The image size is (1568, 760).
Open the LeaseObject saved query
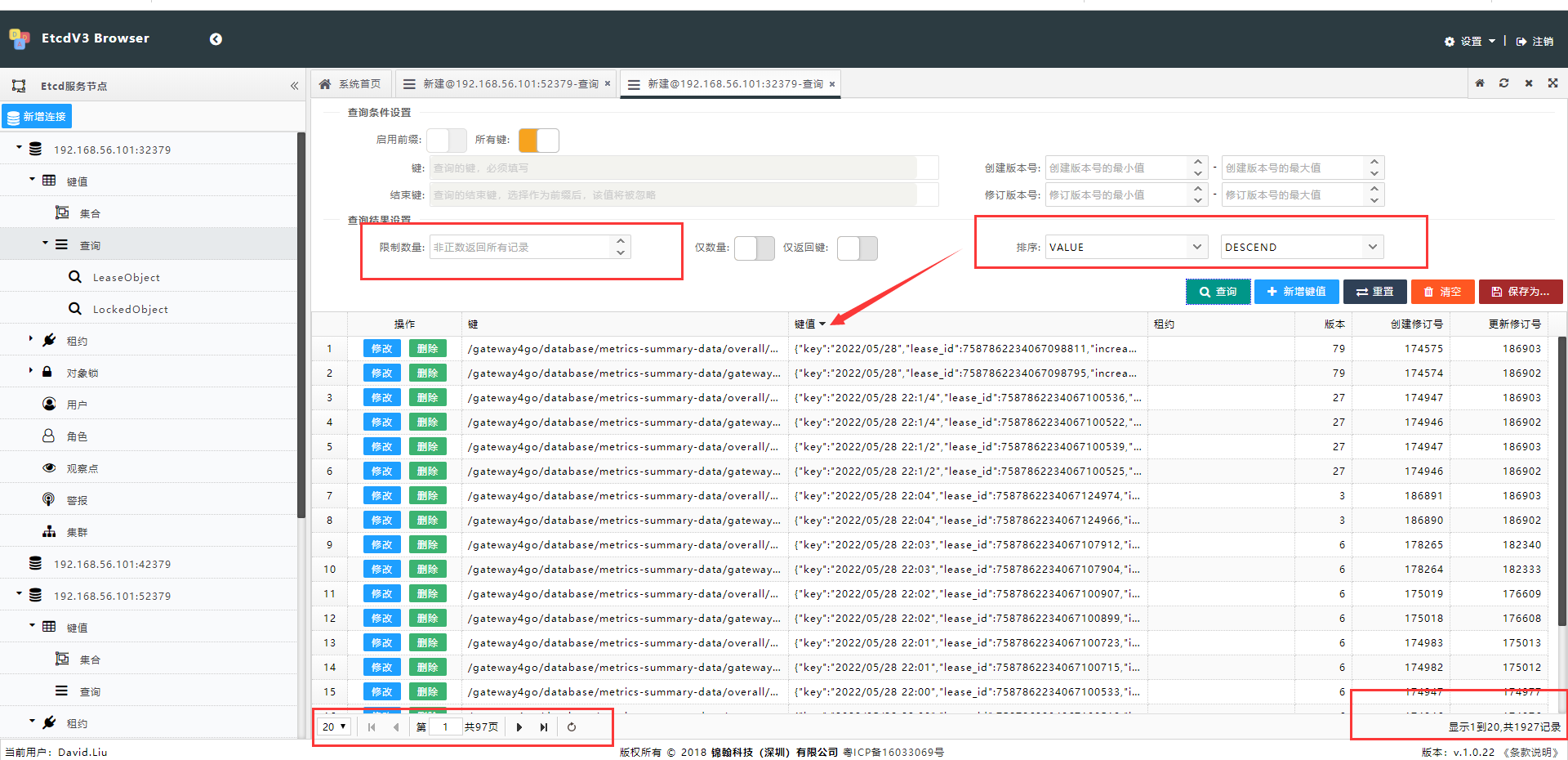[126, 277]
